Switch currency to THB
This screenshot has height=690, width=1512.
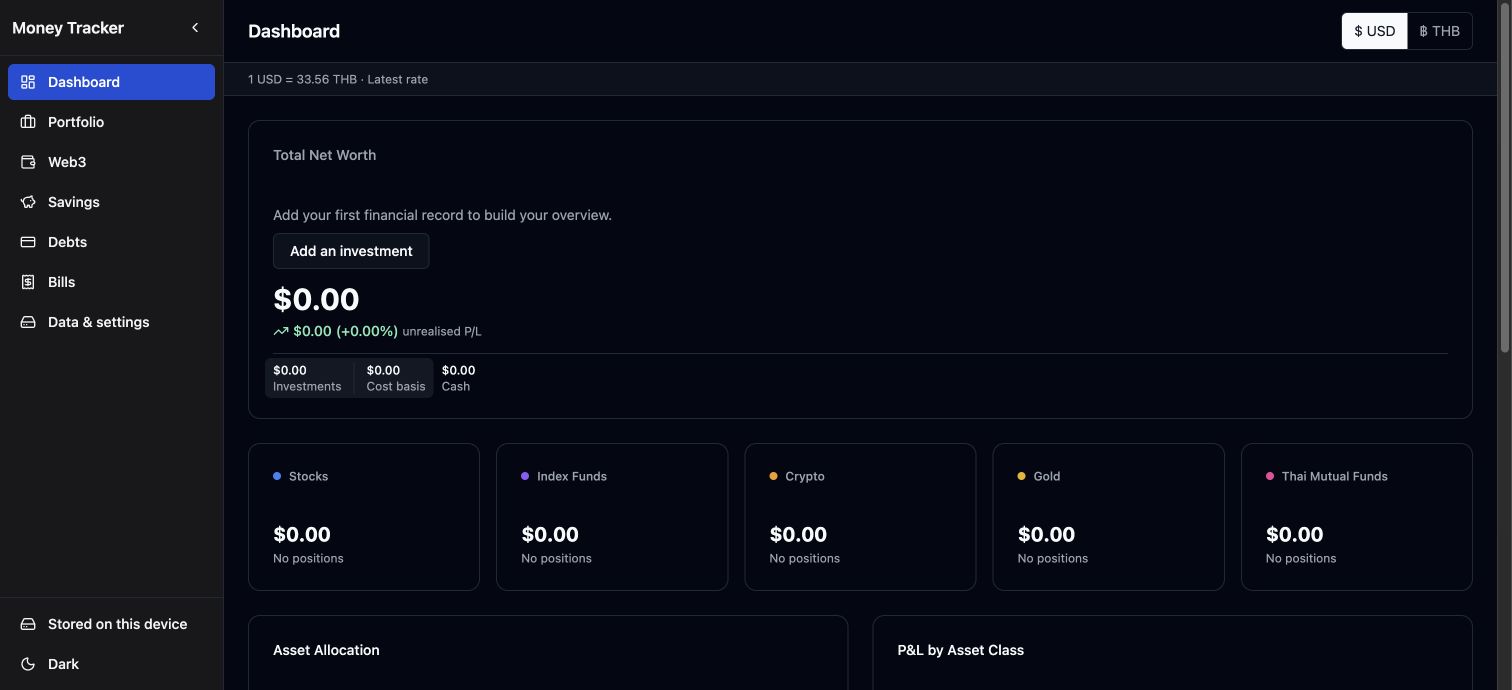[x=1440, y=31]
